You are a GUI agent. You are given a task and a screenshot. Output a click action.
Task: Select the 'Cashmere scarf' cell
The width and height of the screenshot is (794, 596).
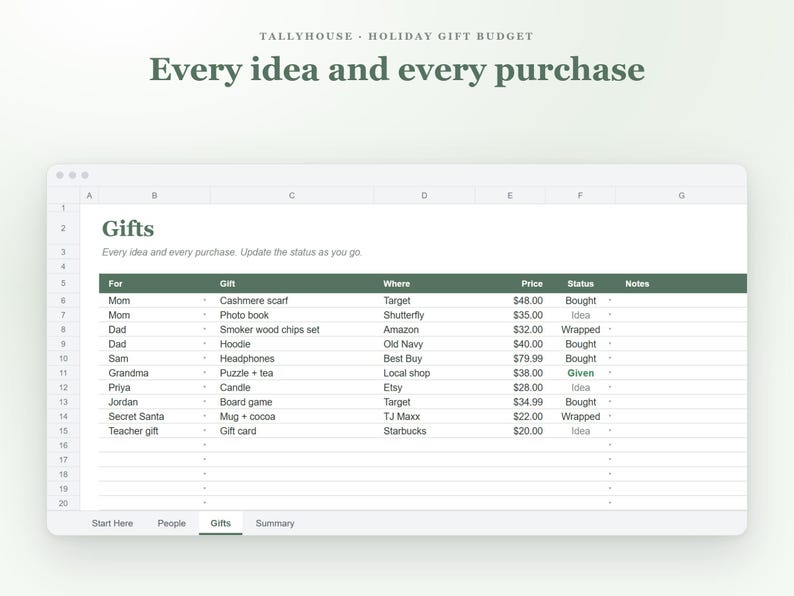click(x=292, y=300)
